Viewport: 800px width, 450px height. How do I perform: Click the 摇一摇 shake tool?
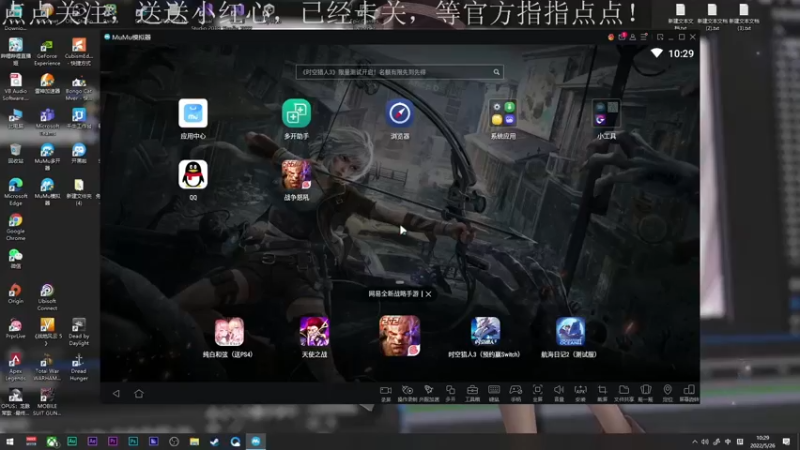click(645, 392)
